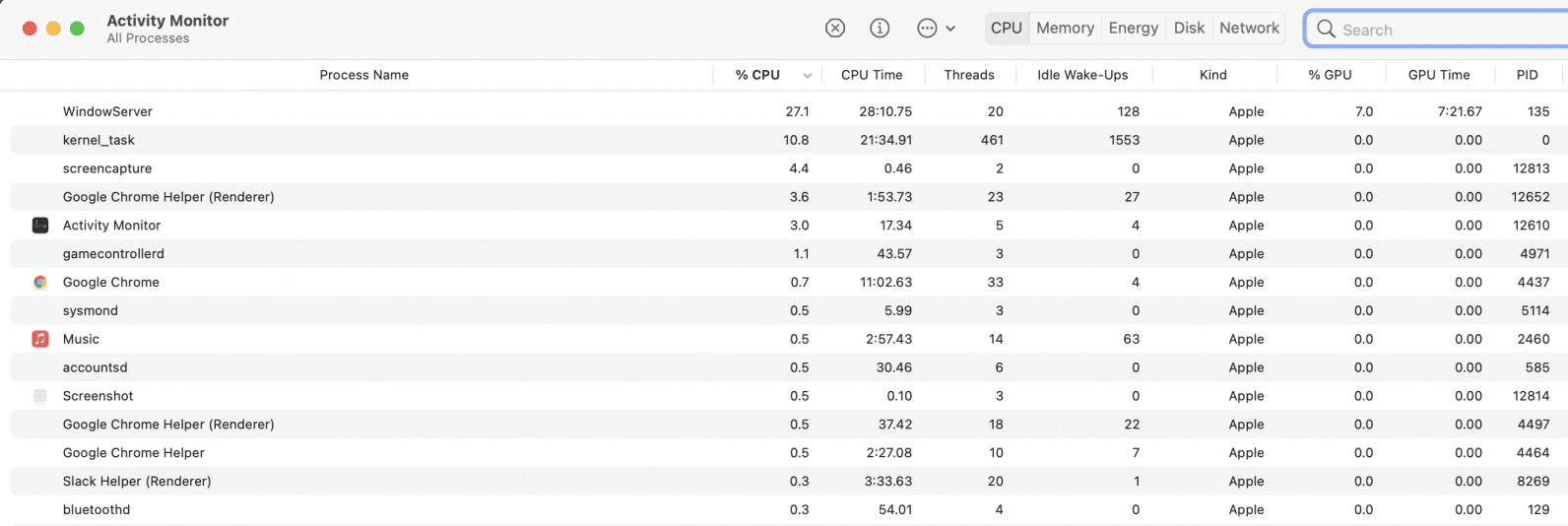This screenshot has width=1568, height=526.
Task: Sort by Threads column header
Action: [969, 75]
